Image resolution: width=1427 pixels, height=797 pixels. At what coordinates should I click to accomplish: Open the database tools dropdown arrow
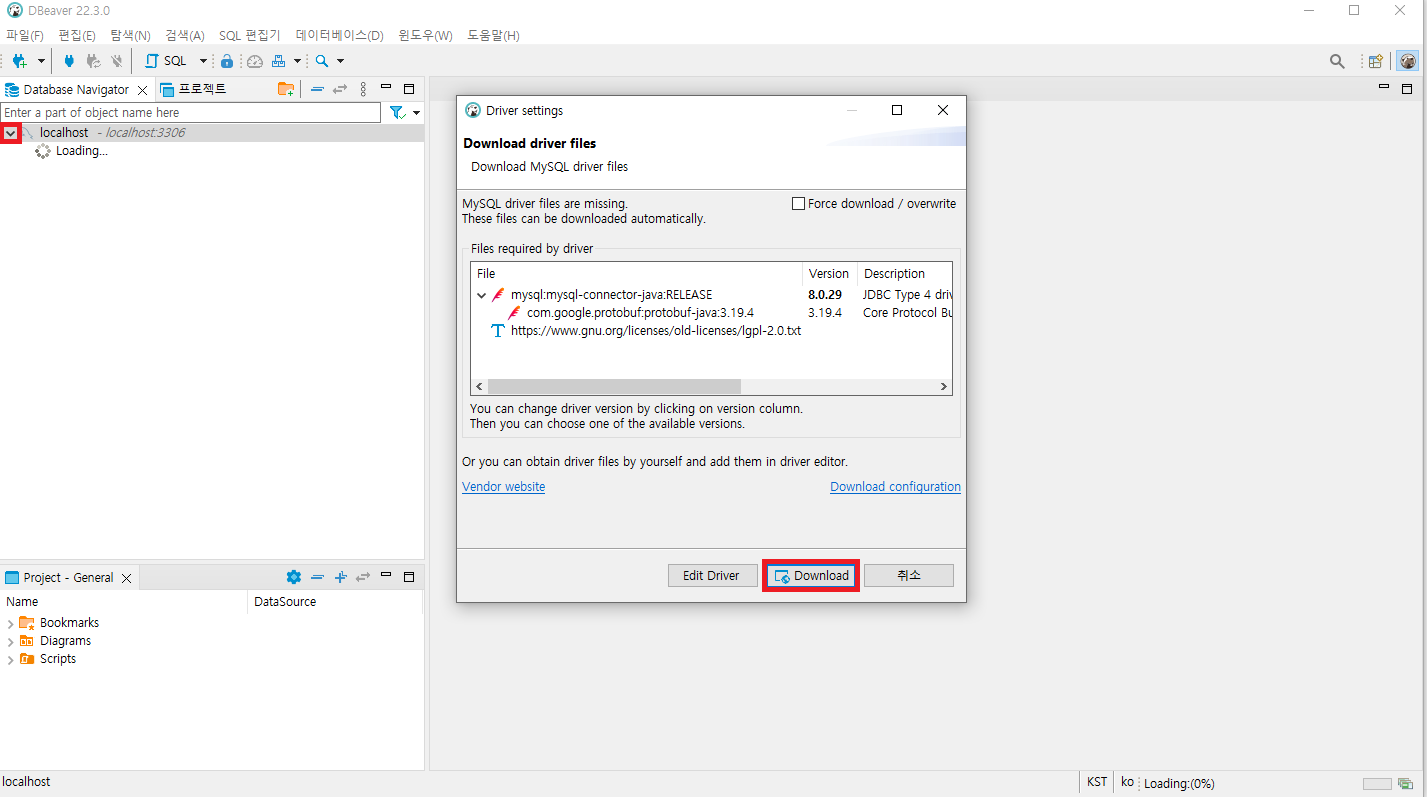[297, 61]
